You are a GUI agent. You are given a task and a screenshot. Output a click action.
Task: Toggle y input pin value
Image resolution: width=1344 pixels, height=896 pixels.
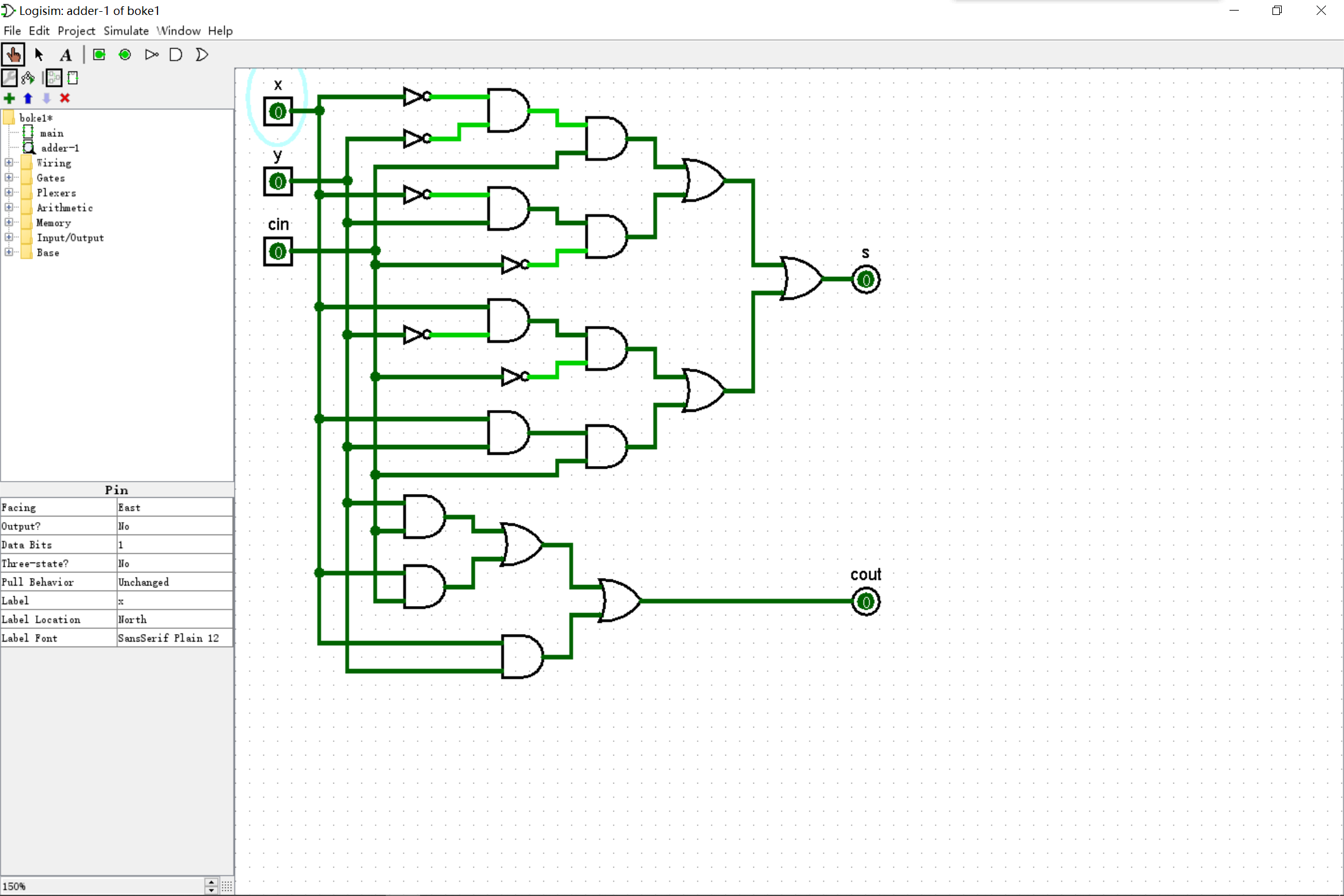point(277,180)
